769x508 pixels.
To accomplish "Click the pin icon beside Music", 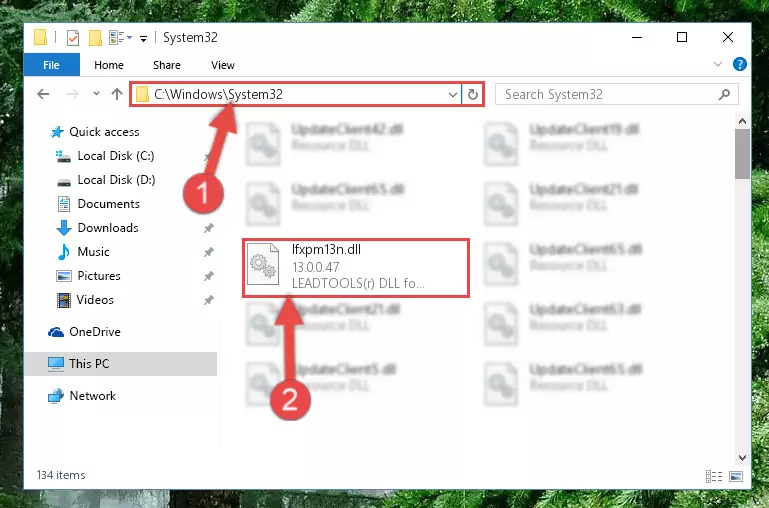I will [x=208, y=252].
